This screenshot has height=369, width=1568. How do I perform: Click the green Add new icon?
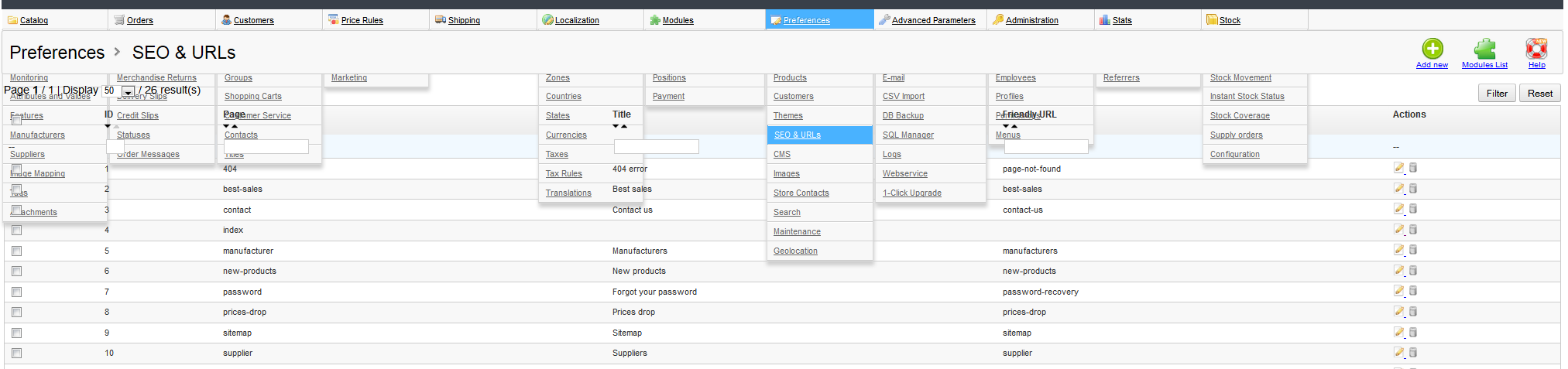click(x=1432, y=50)
